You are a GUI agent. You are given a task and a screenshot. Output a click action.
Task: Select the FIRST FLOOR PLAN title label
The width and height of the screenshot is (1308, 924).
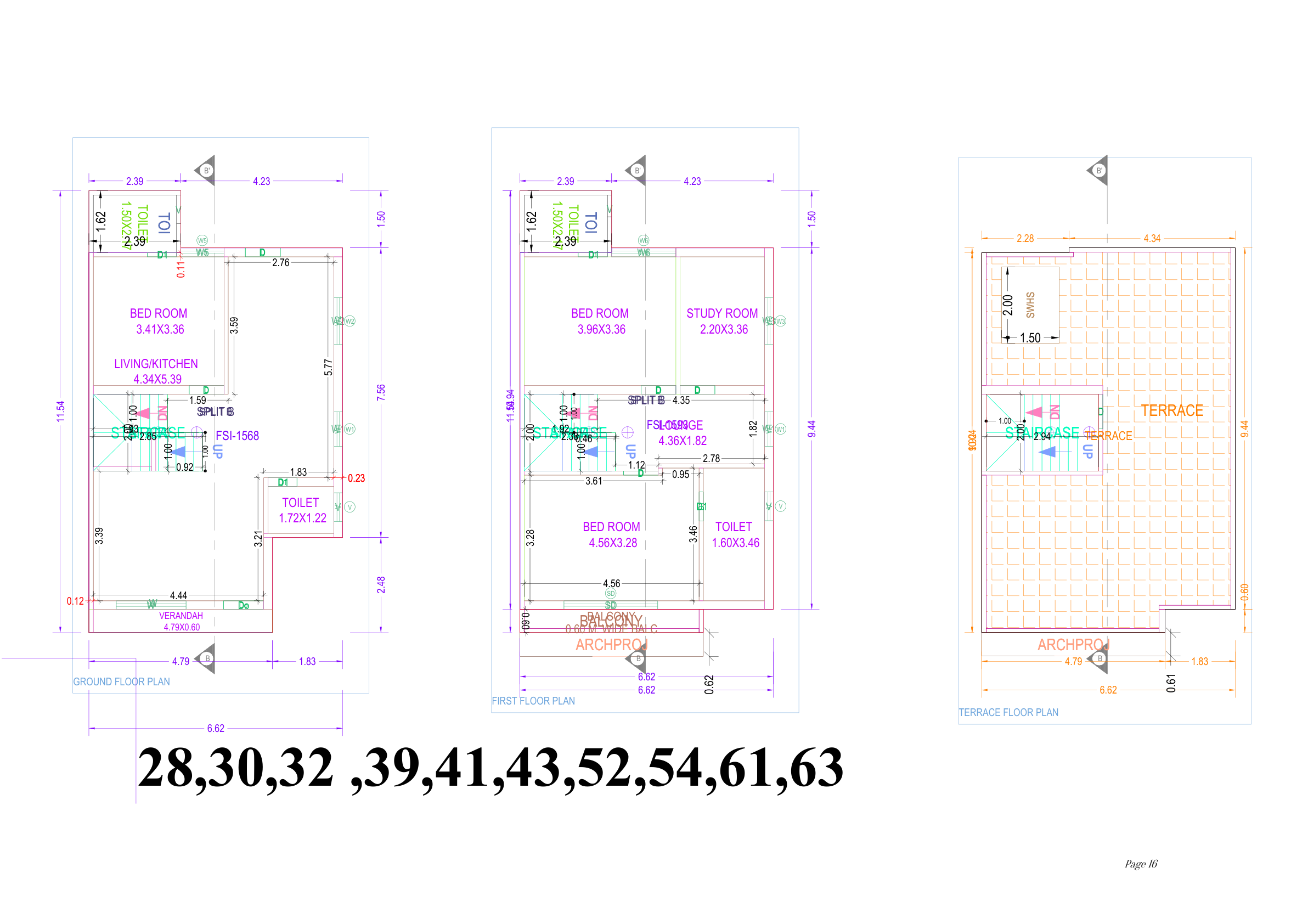coord(533,701)
